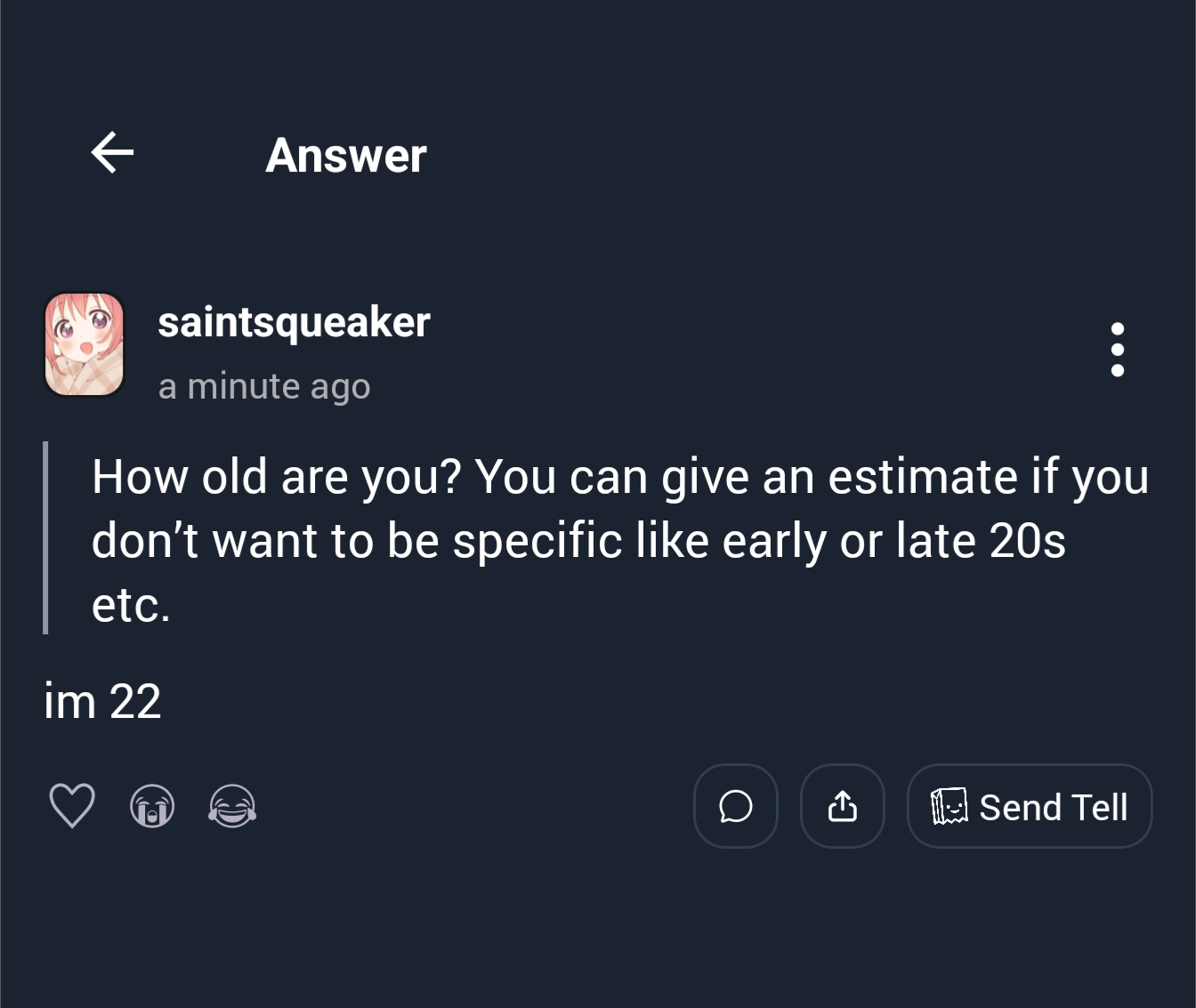This screenshot has width=1196, height=1008.
Task: React with the laughing tears emoji
Action: point(232,806)
